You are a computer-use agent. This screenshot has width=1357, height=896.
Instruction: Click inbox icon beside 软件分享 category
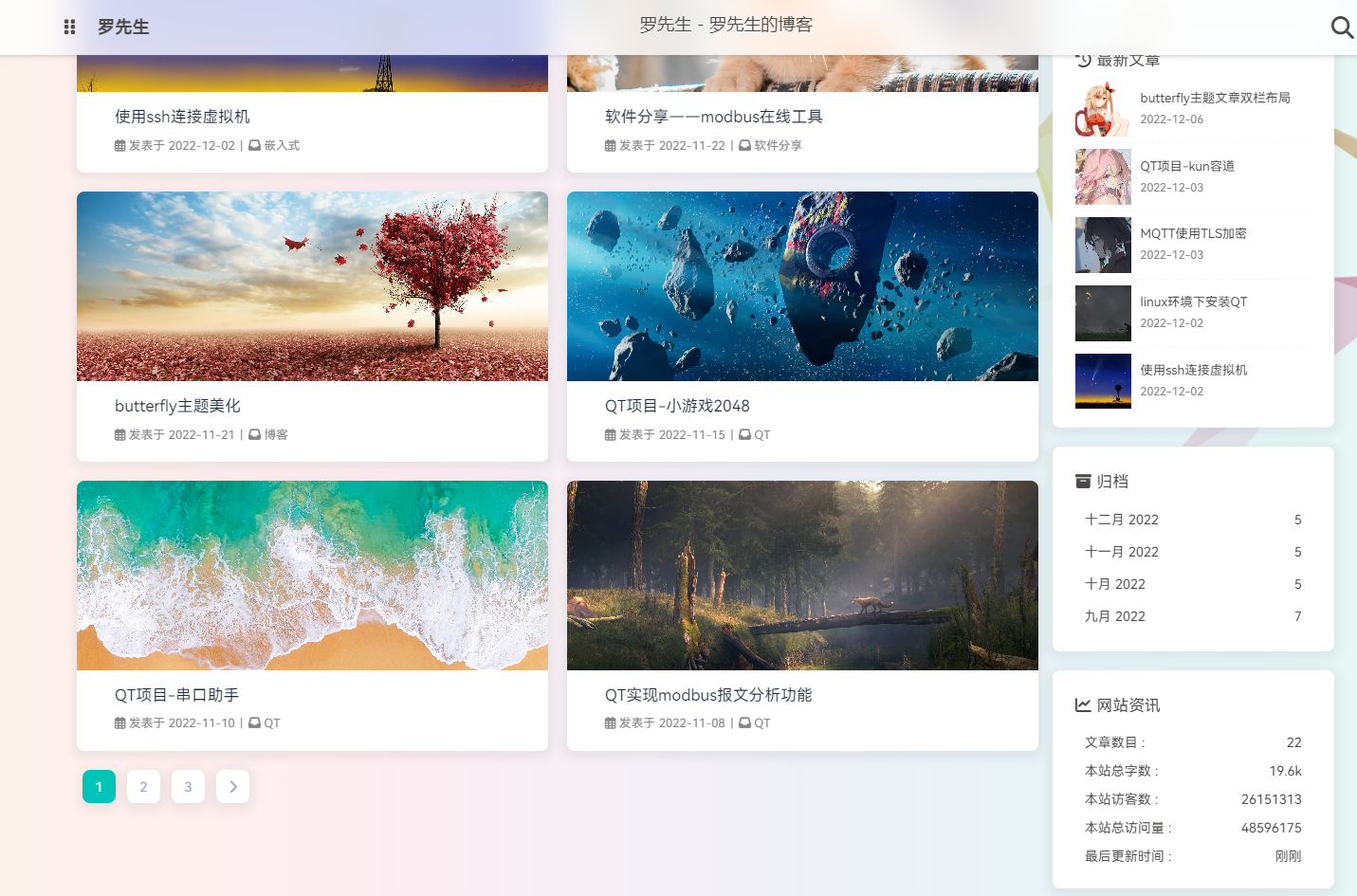[745, 145]
